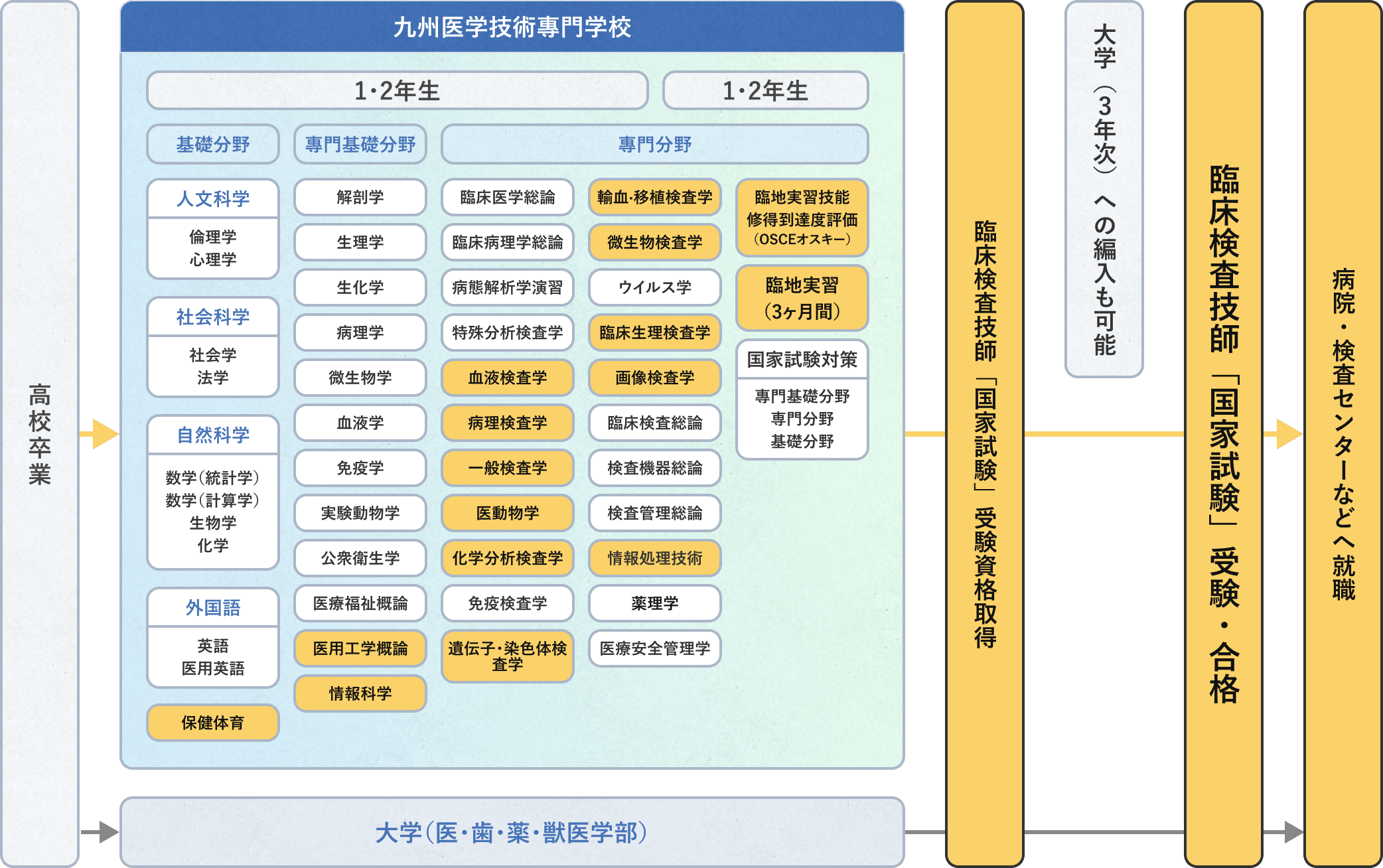Click the 医用英語 subject text
This screenshot has width=1383, height=868.
(213, 668)
